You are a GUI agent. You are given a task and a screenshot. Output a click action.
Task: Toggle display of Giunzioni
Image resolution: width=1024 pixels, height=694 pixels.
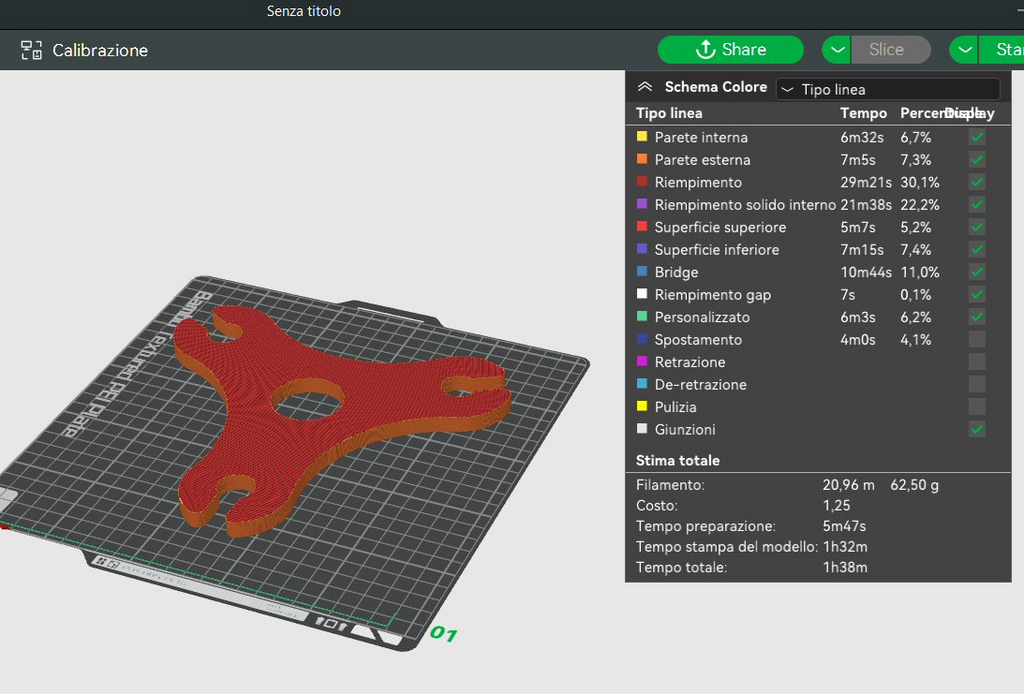click(x=977, y=429)
